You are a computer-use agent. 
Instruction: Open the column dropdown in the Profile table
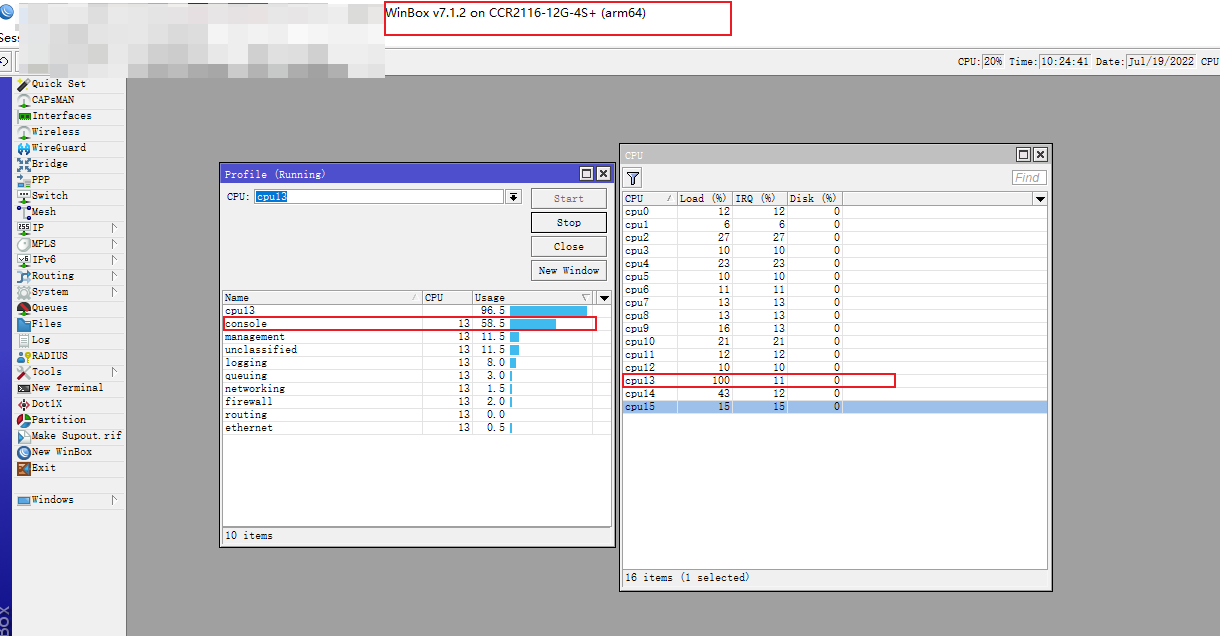(x=603, y=298)
